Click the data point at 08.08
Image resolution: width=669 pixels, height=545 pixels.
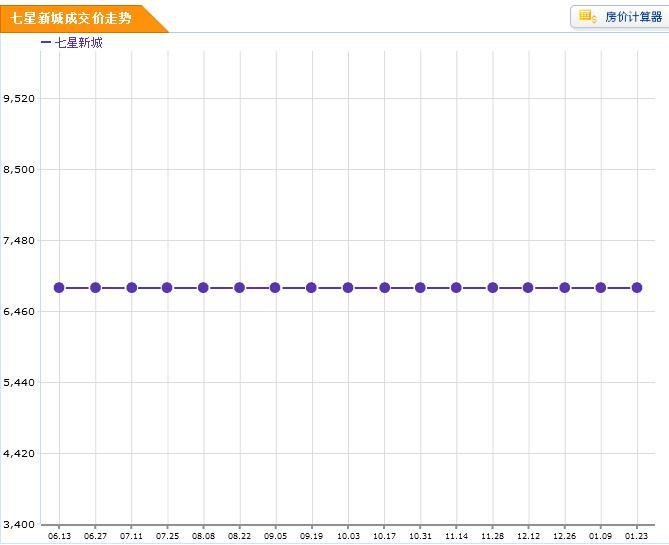tap(204, 288)
